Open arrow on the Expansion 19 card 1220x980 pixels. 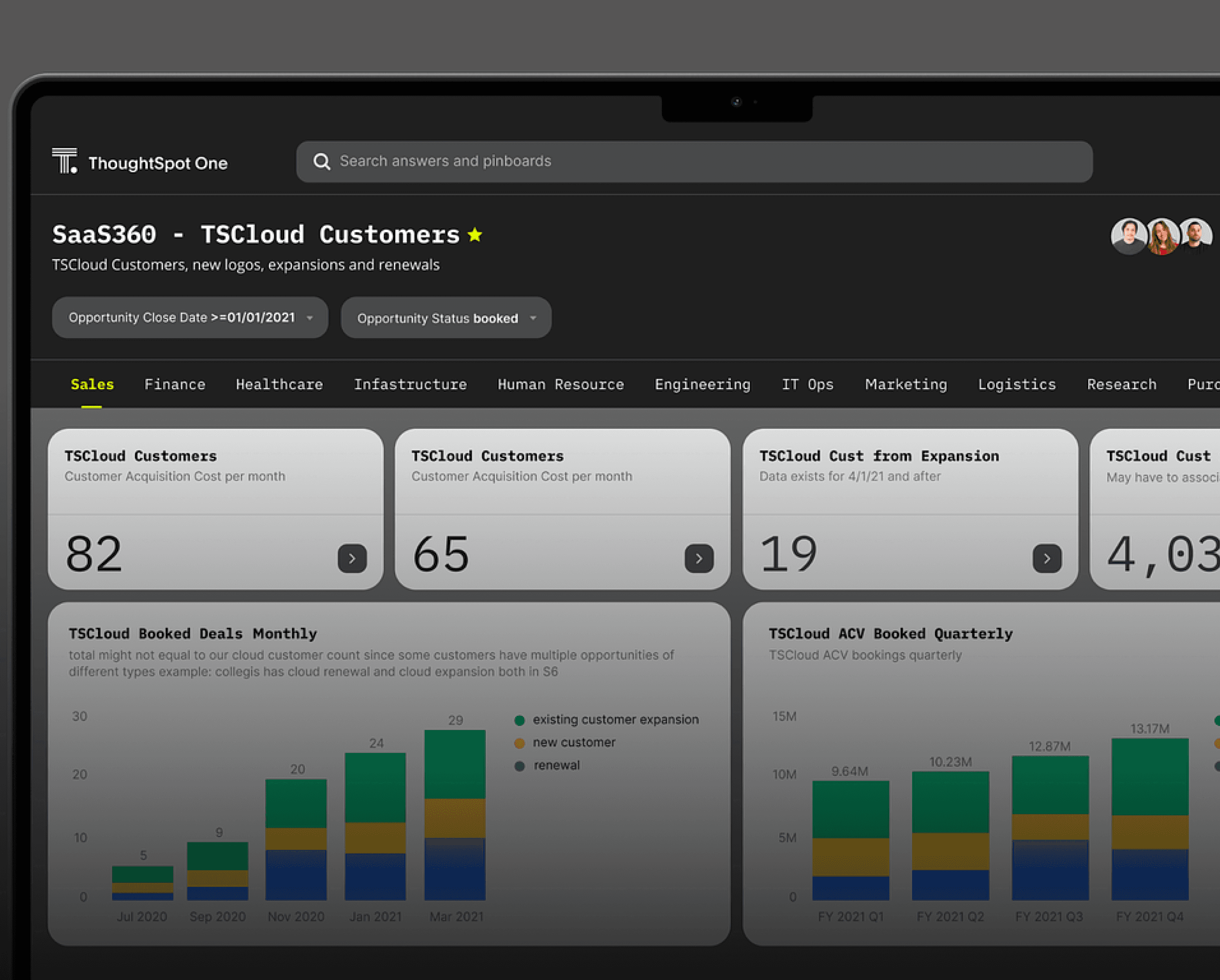click(1046, 559)
